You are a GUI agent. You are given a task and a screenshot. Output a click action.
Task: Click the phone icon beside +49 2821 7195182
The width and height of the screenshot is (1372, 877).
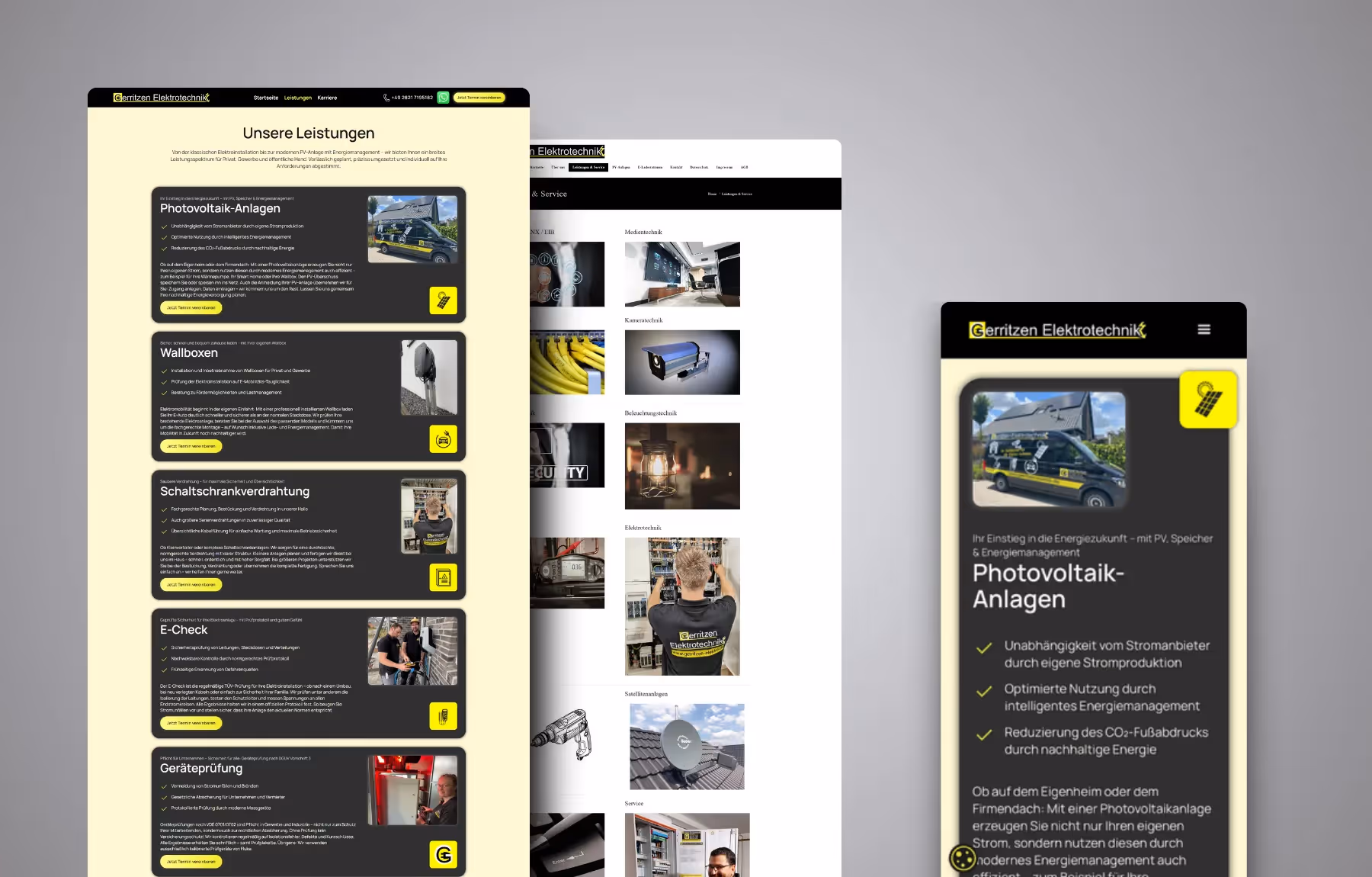tap(386, 98)
